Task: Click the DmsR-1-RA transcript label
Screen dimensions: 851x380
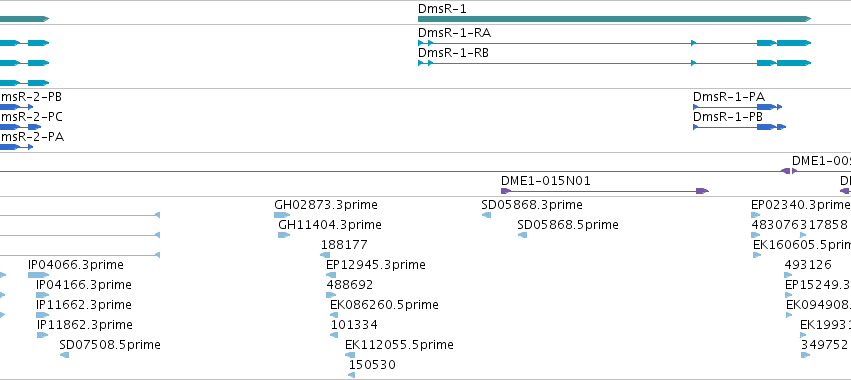Action: click(x=454, y=33)
